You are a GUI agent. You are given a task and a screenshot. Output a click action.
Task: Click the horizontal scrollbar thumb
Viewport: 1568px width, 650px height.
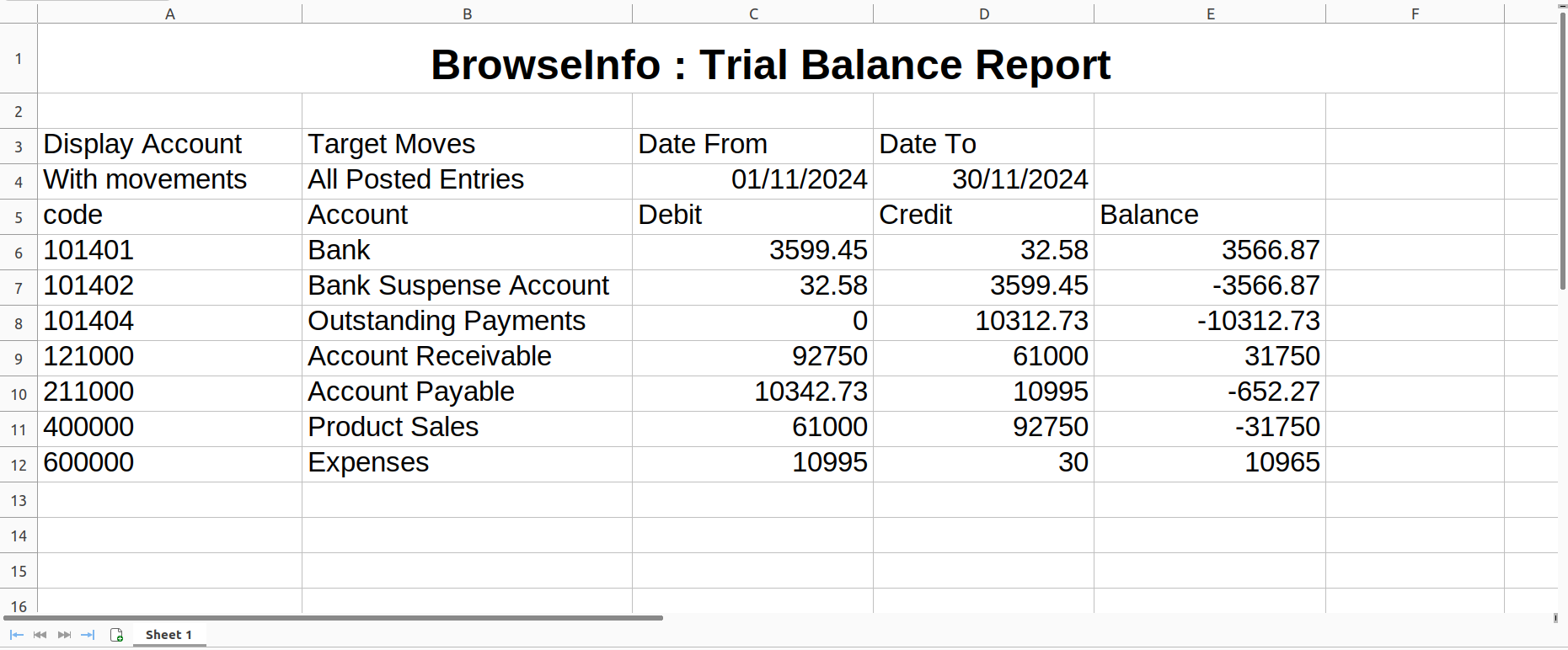(x=333, y=618)
